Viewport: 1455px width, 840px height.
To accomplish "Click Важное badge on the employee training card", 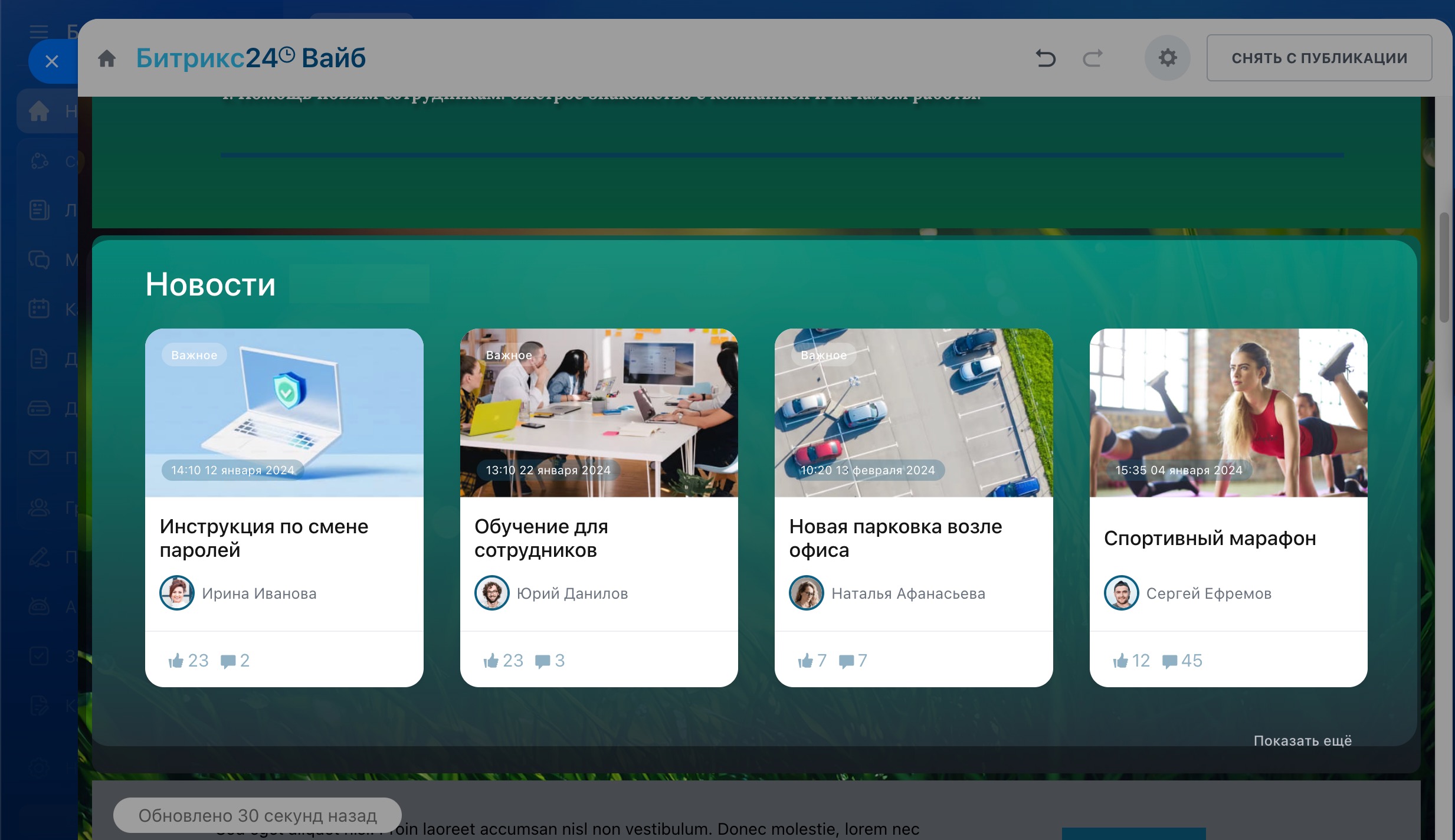I will [509, 355].
